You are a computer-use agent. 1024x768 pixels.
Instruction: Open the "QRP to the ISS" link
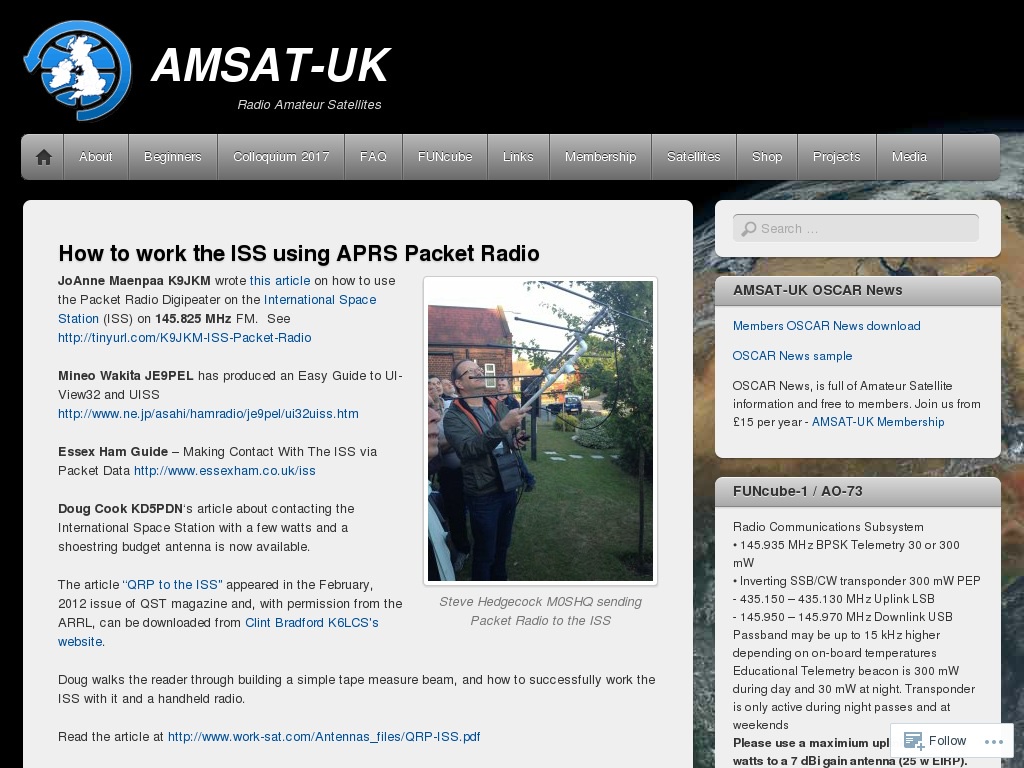click(x=172, y=584)
